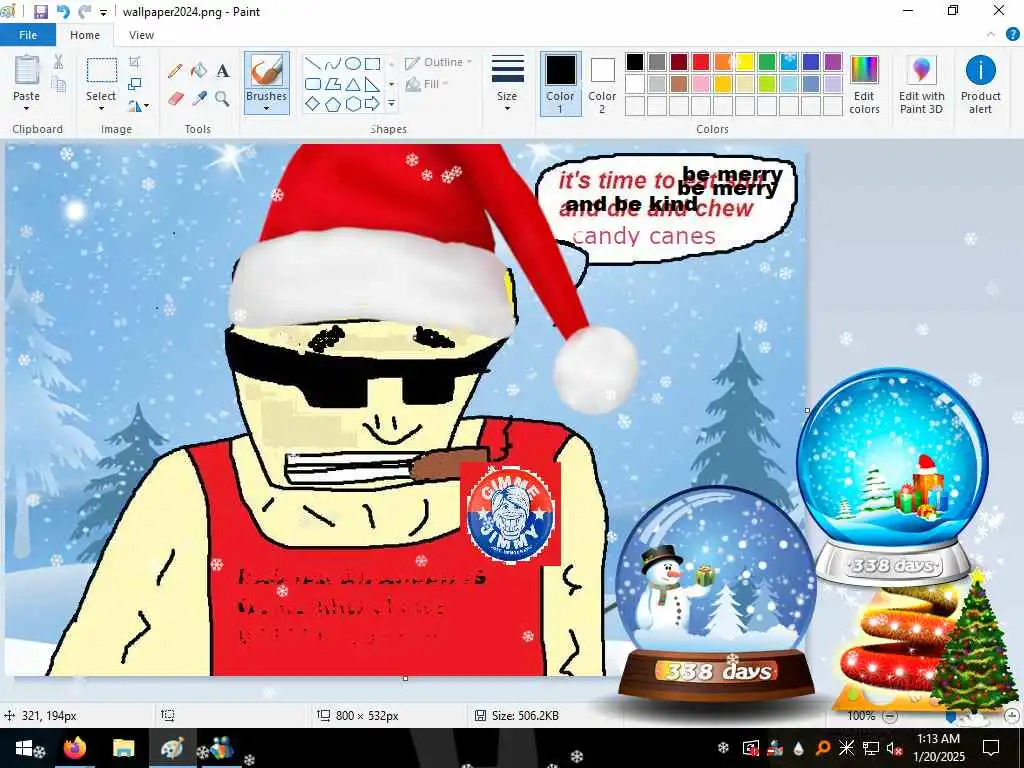Image resolution: width=1024 pixels, height=768 pixels.
Task: Click the 100% zoom level text
Action: (x=861, y=716)
